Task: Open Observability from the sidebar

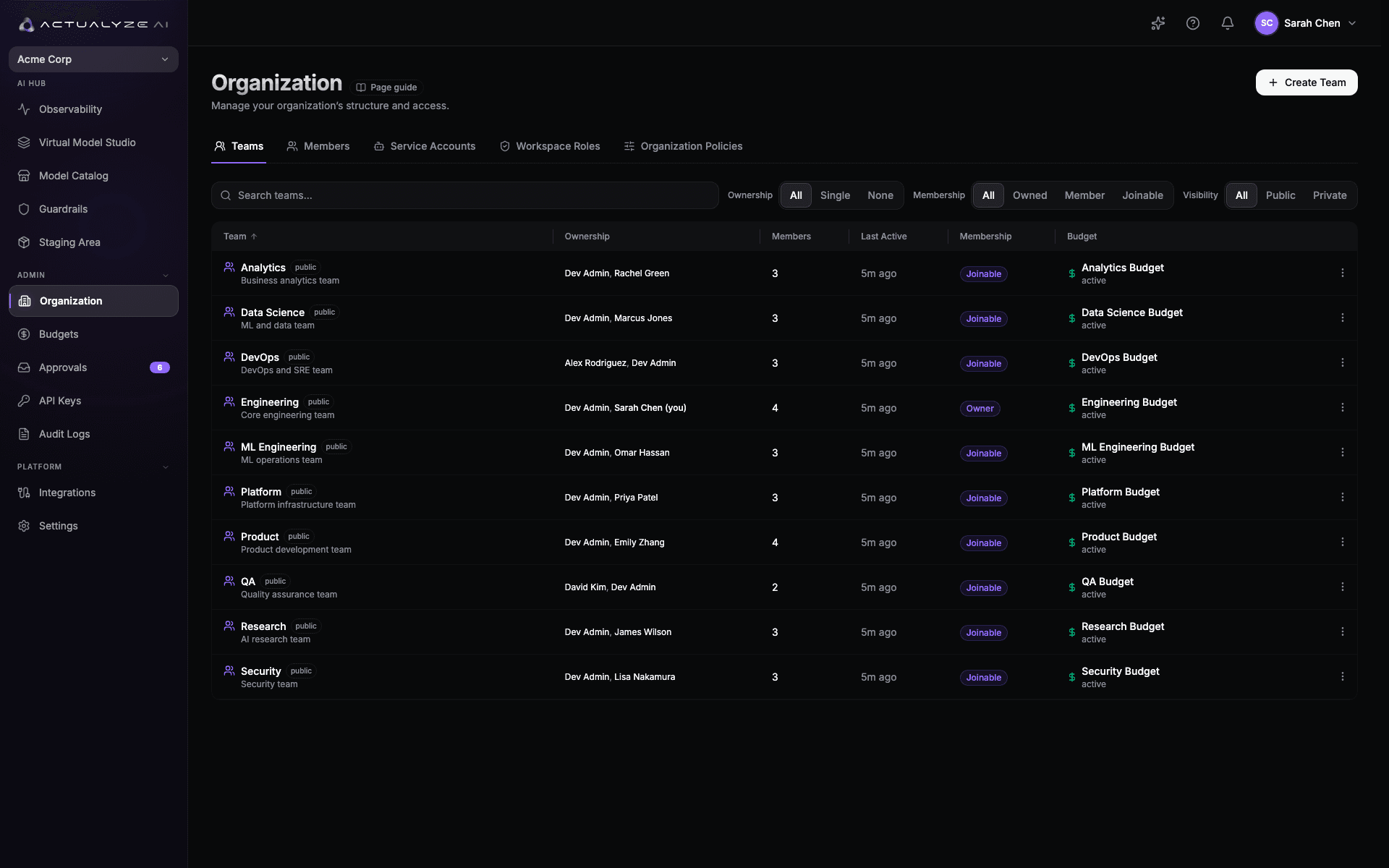Action: [x=93, y=109]
